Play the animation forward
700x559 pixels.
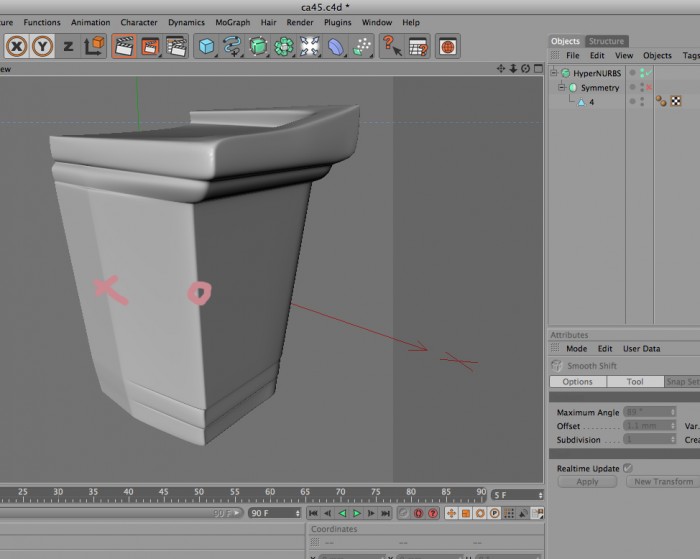[357, 513]
